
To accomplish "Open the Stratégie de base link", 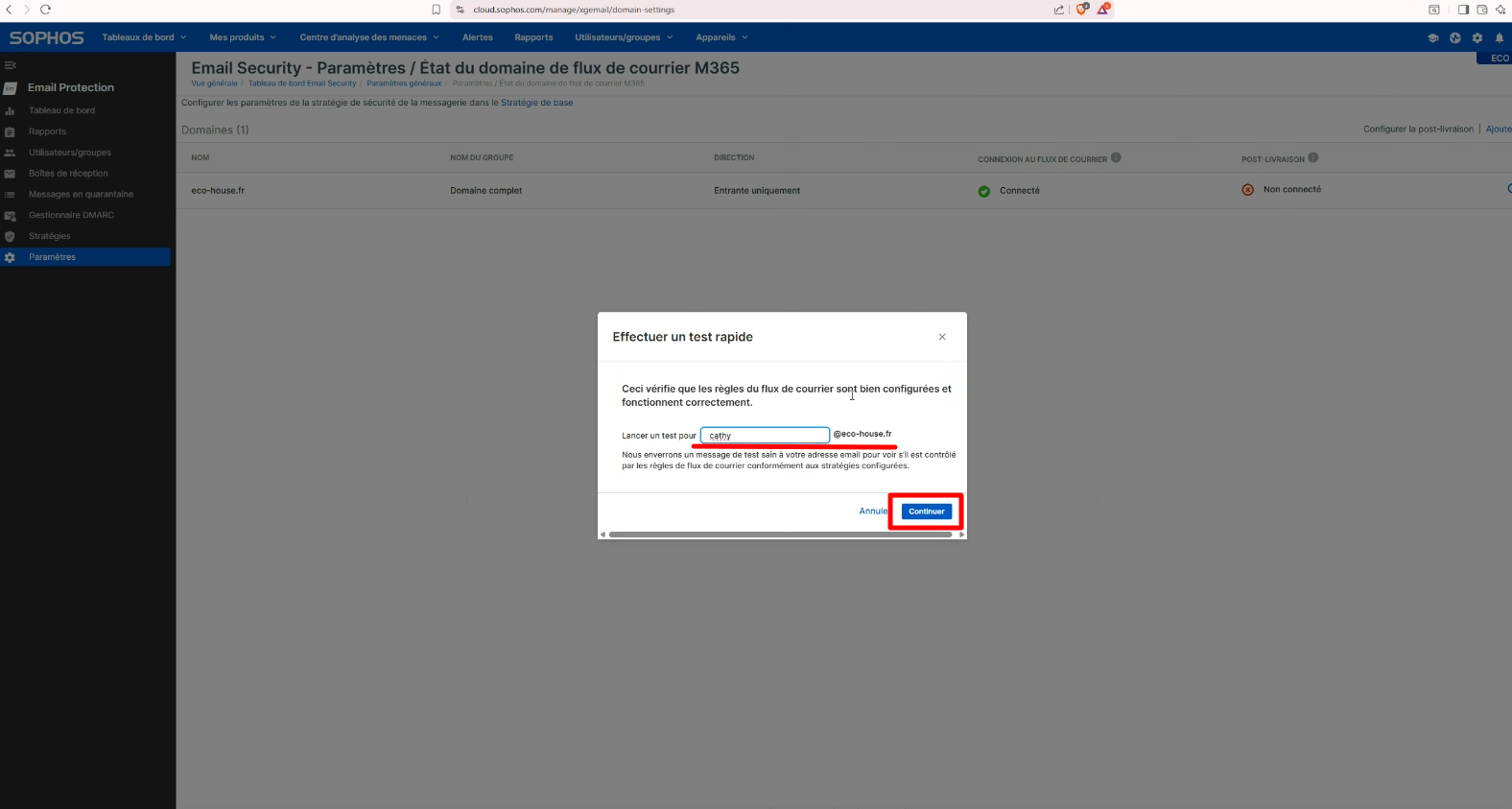I will click(x=536, y=103).
